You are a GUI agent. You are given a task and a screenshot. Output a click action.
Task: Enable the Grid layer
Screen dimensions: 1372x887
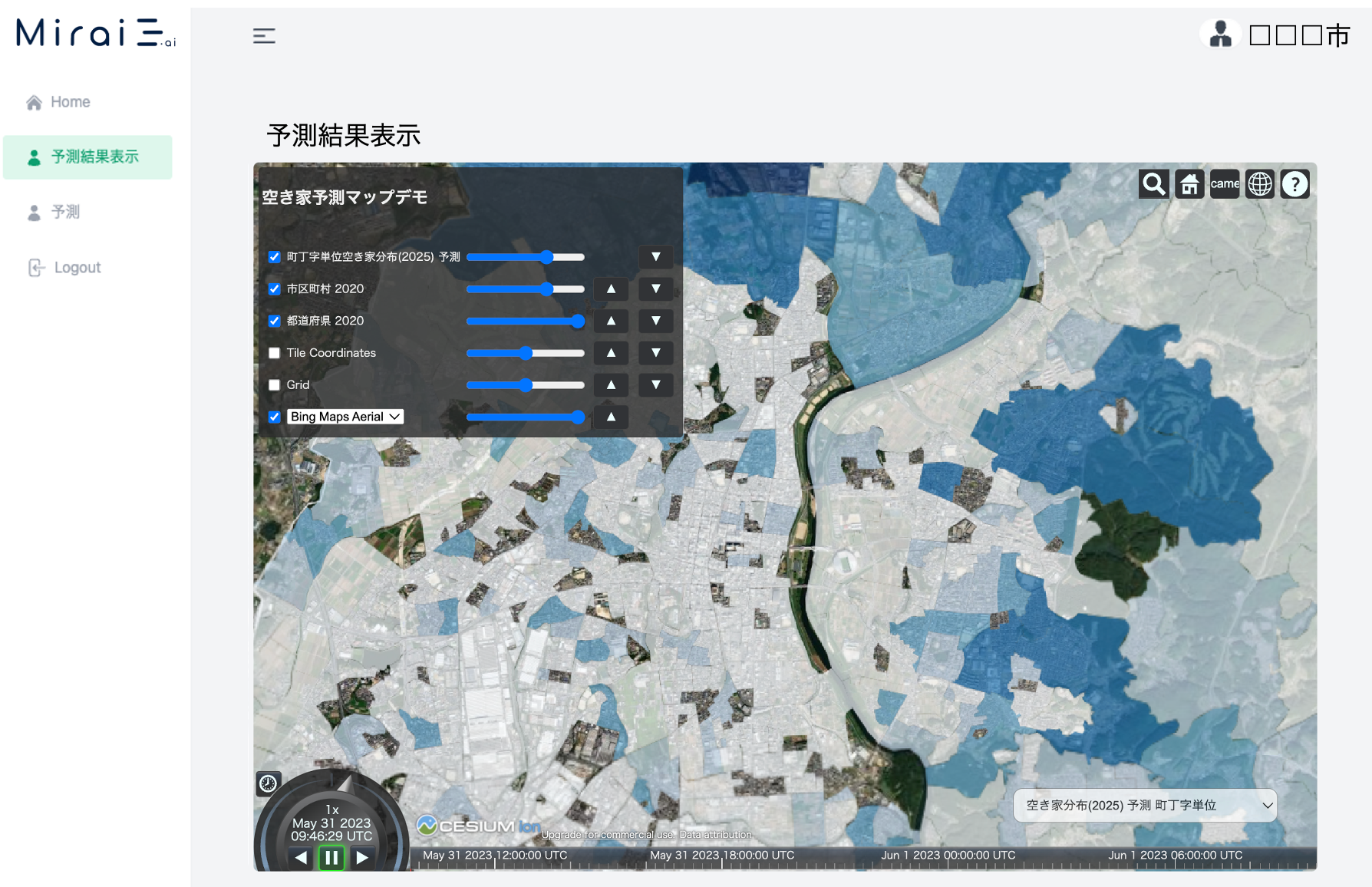click(274, 385)
